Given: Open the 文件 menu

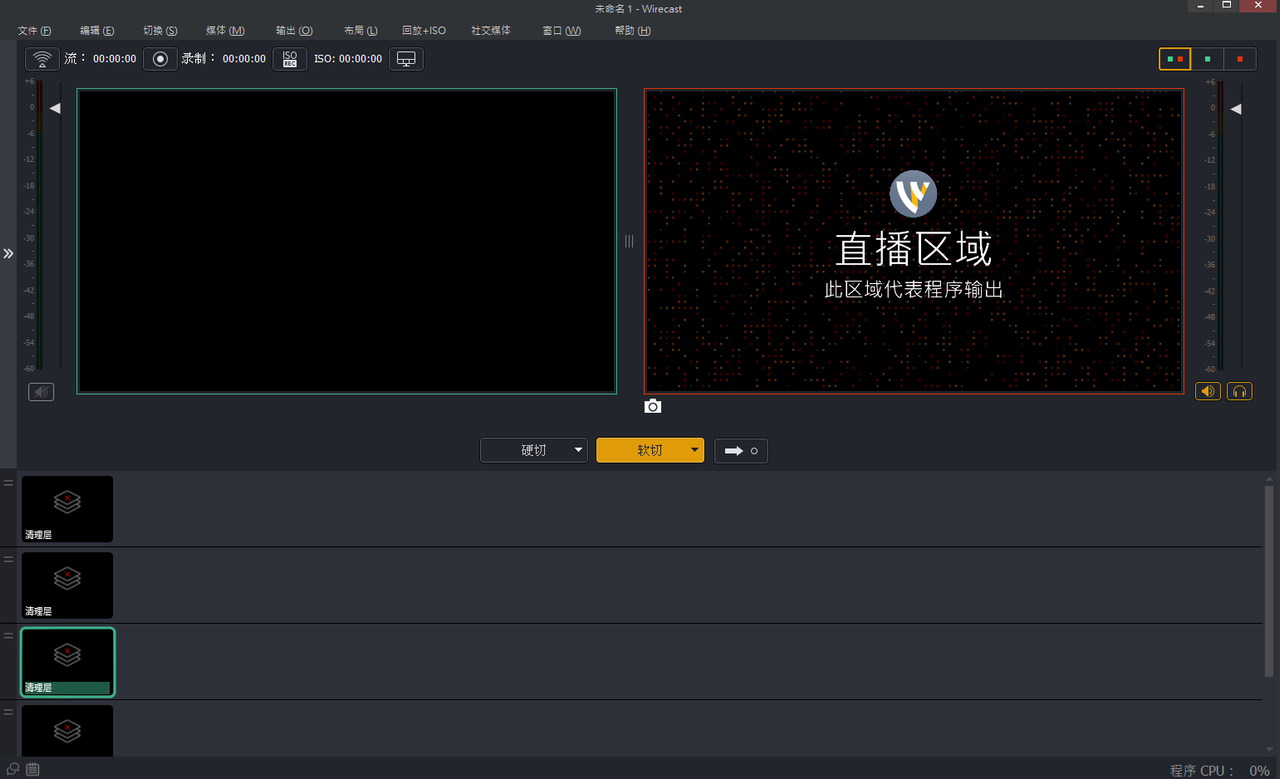Looking at the screenshot, I should click(x=34, y=31).
